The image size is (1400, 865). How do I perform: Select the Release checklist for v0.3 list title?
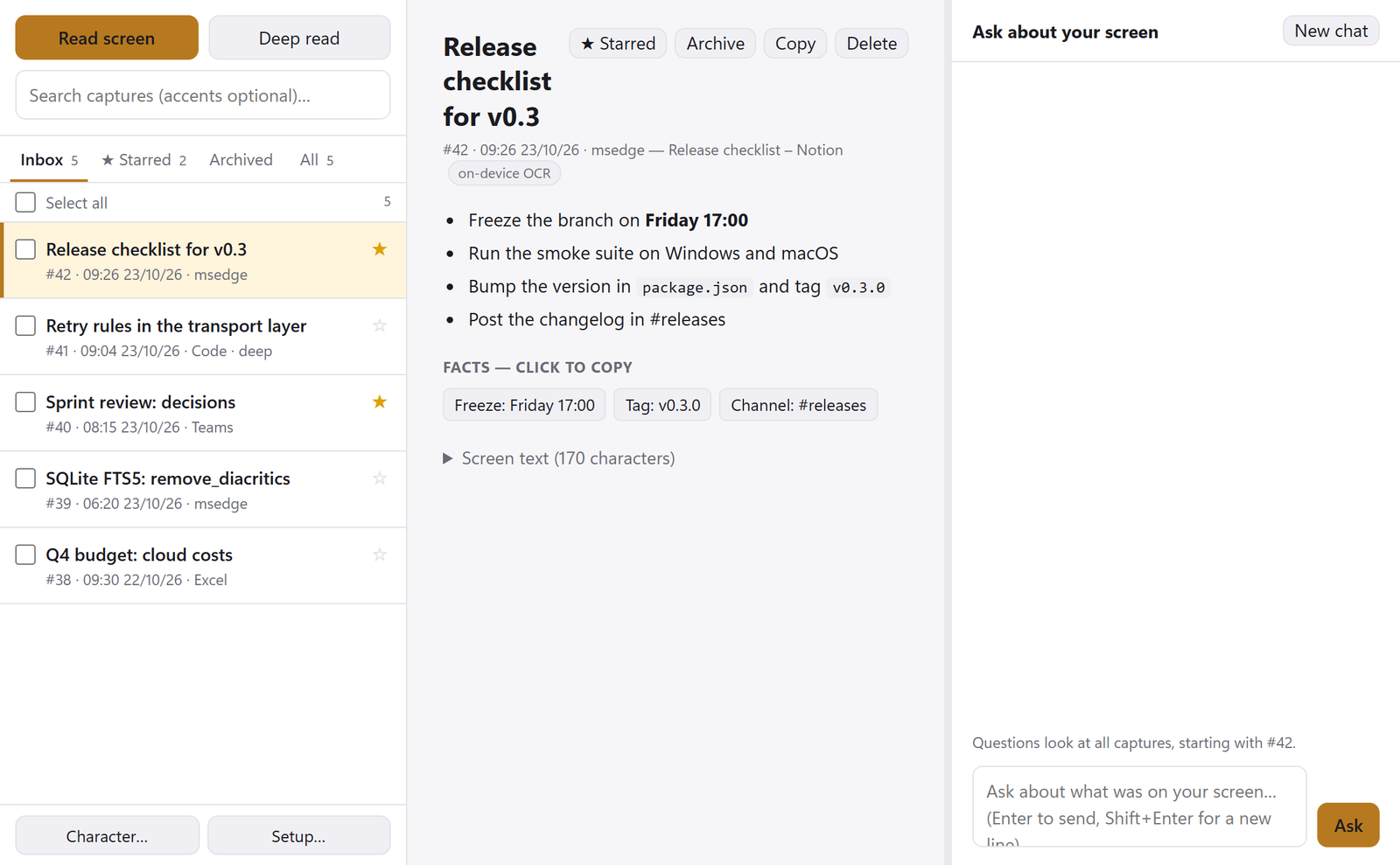[146, 249]
